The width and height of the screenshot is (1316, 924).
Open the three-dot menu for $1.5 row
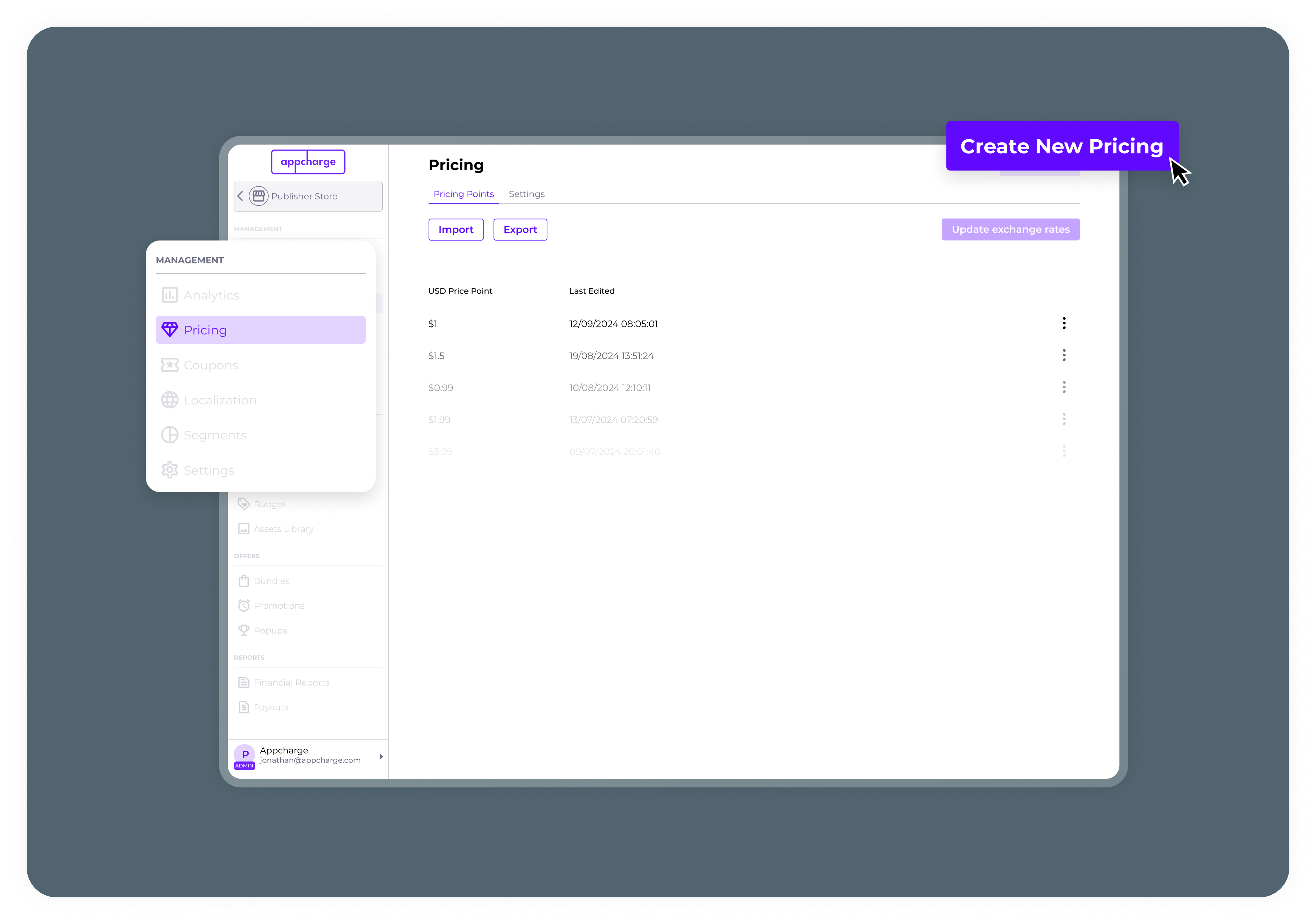1064,355
